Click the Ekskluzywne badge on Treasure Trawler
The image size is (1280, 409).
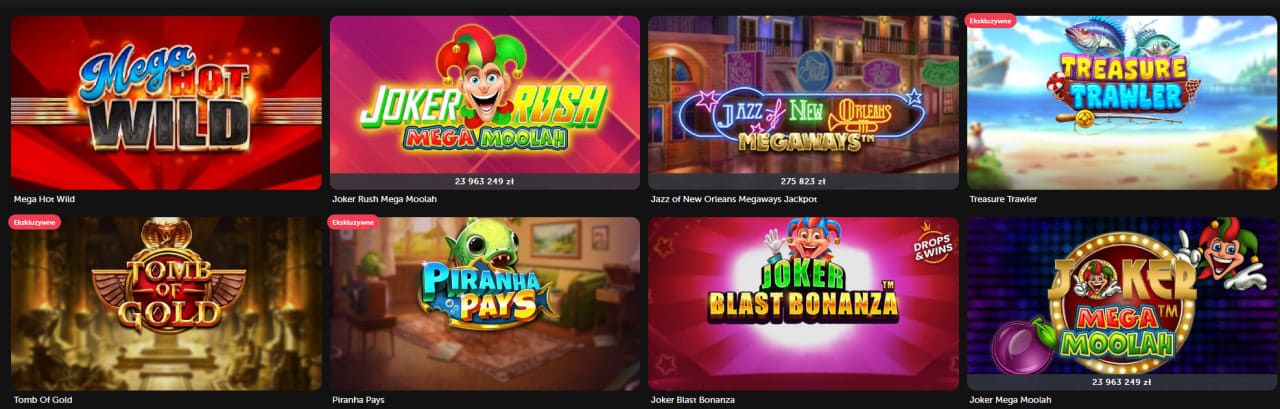tap(989, 20)
